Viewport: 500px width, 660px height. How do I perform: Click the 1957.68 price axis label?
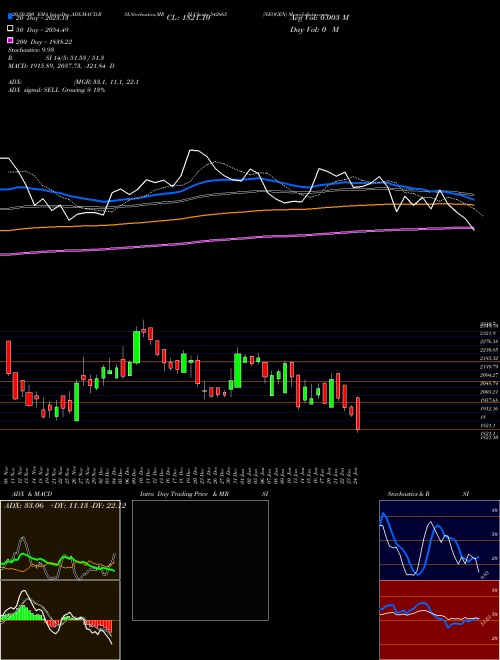point(489,400)
